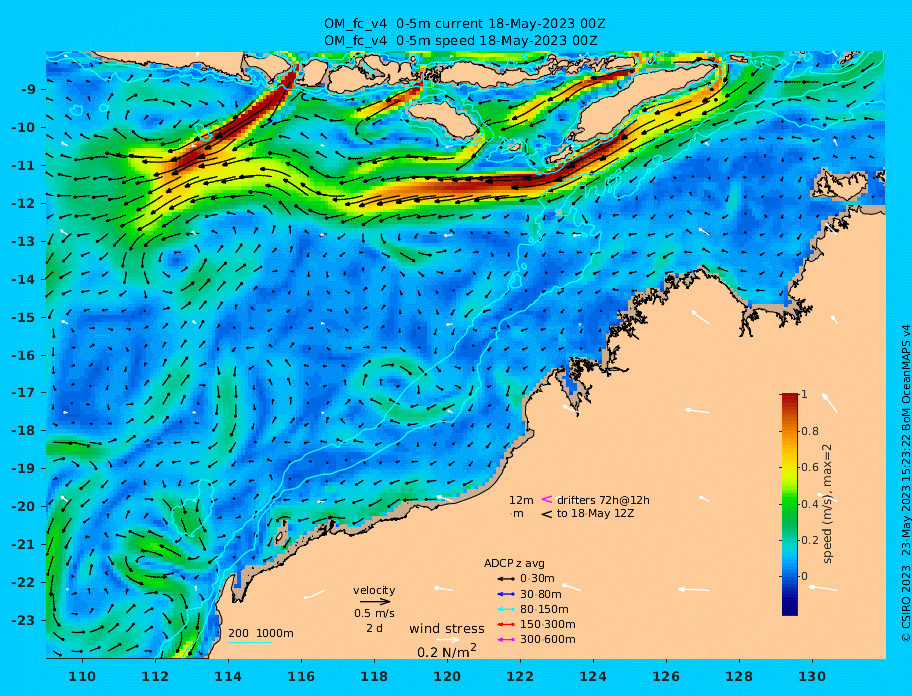Viewport: 912px width, 696px height.
Task: Click the black velocity scale arrow
Action: click(375, 602)
